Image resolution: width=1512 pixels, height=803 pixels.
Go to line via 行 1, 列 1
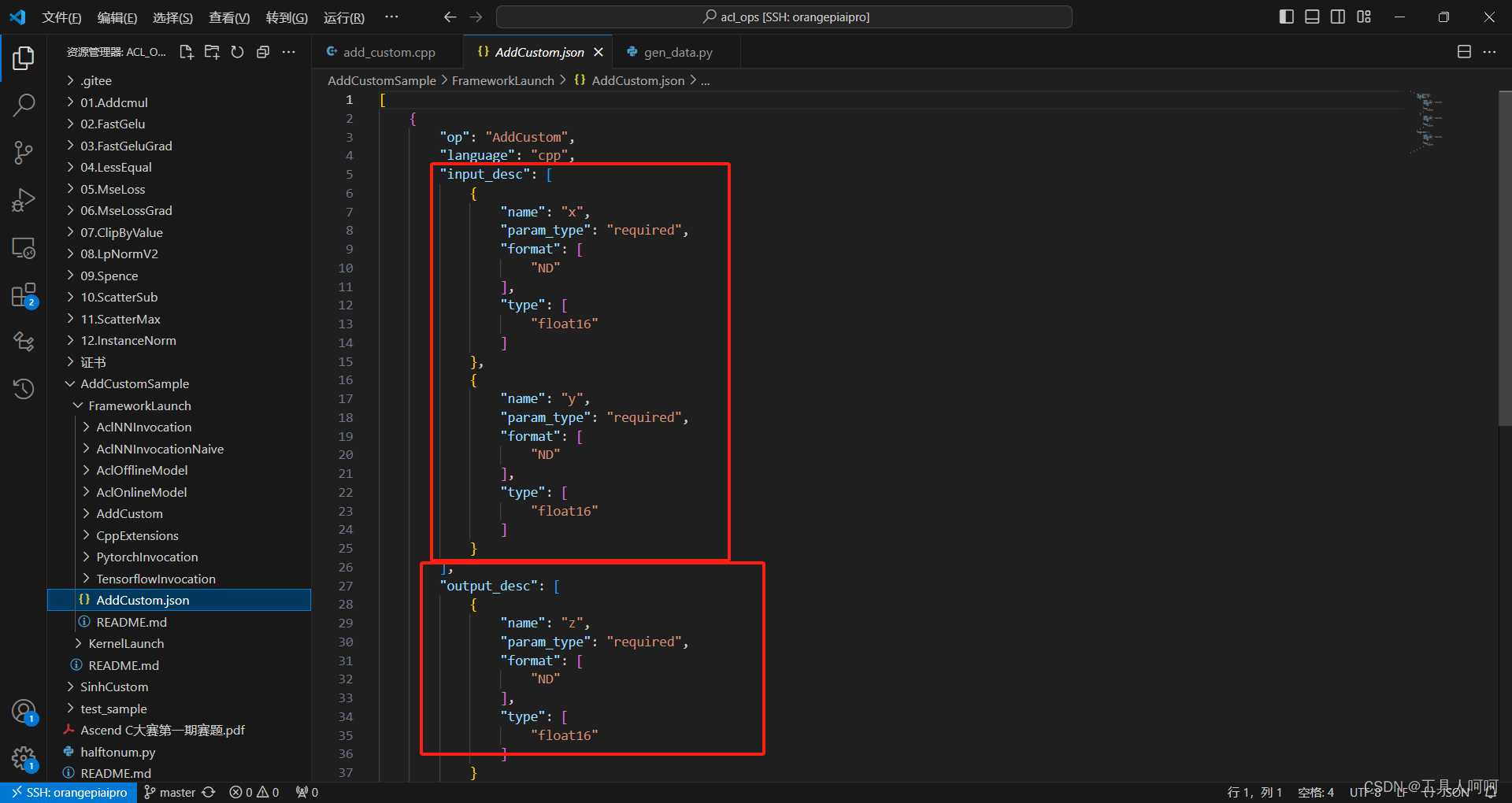pos(1254,792)
